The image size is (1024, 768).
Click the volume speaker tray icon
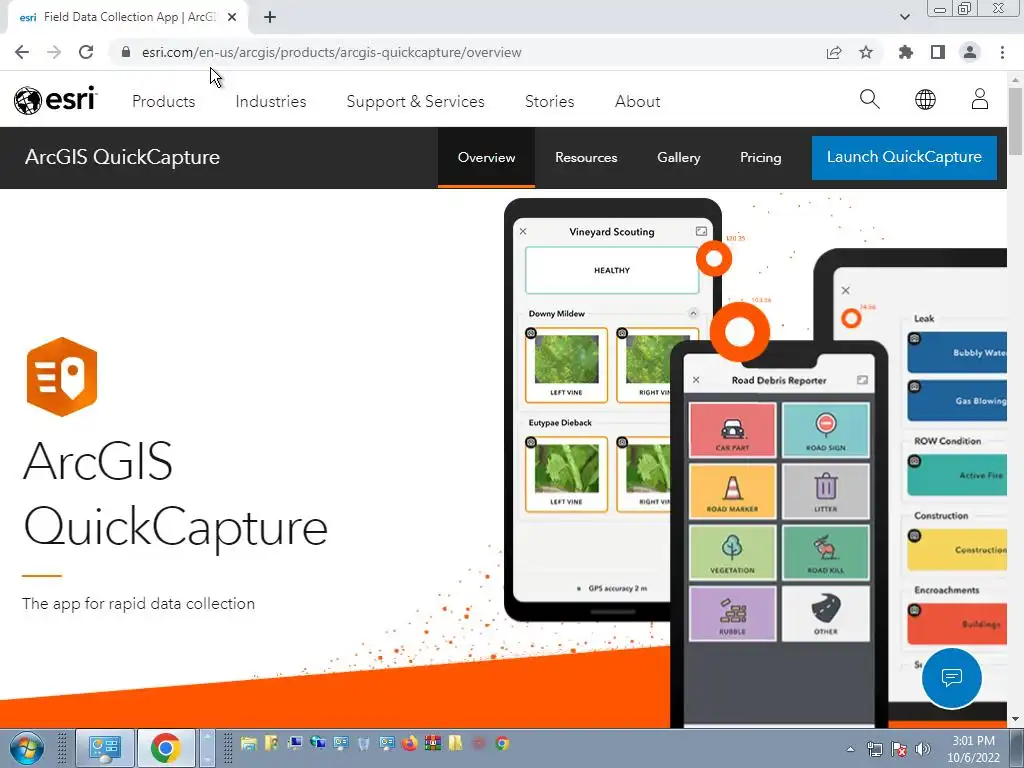923,749
